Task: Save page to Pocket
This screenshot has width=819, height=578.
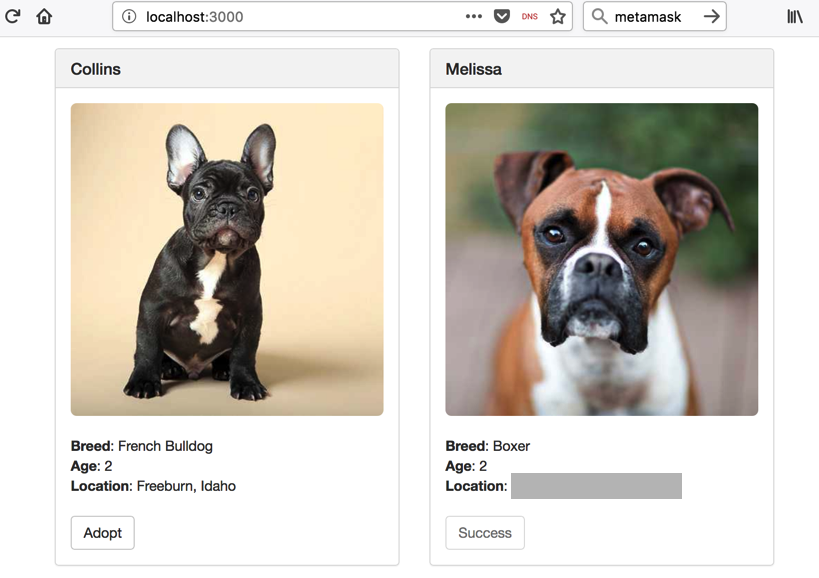Action: pos(503,17)
